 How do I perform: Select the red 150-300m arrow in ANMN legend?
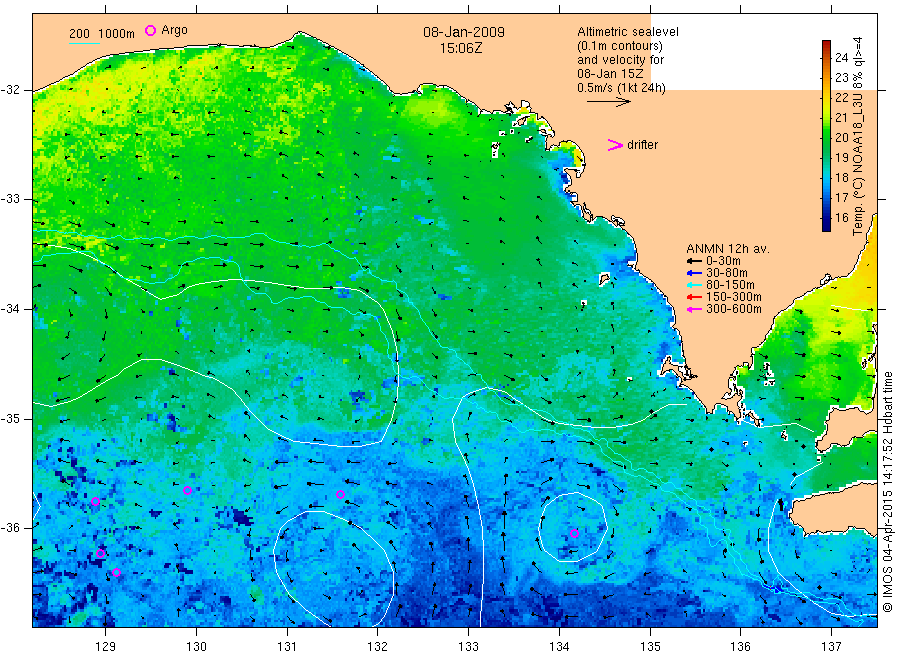695,297
